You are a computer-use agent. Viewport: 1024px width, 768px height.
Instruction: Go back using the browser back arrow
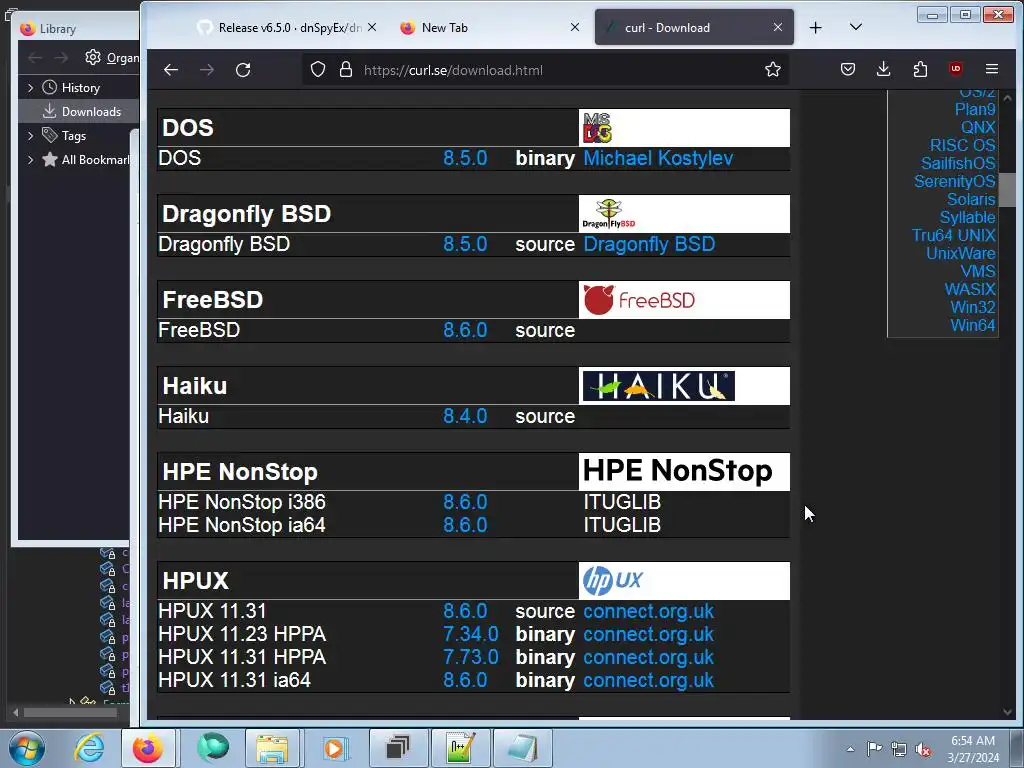pyautogui.click(x=171, y=70)
